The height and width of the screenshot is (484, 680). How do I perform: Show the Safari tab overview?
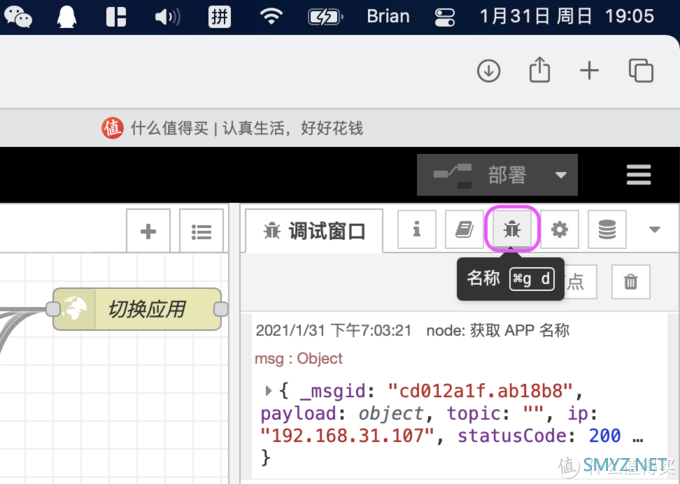[641, 70]
